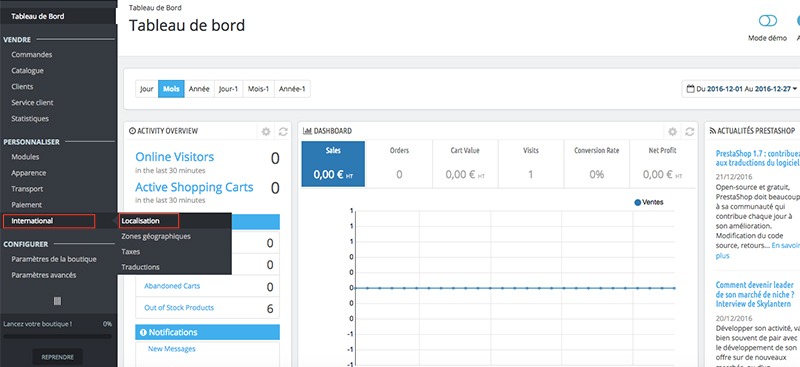This screenshot has width=800, height=367.
Task: Select the Année-1 period tab
Action: [x=292, y=89]
